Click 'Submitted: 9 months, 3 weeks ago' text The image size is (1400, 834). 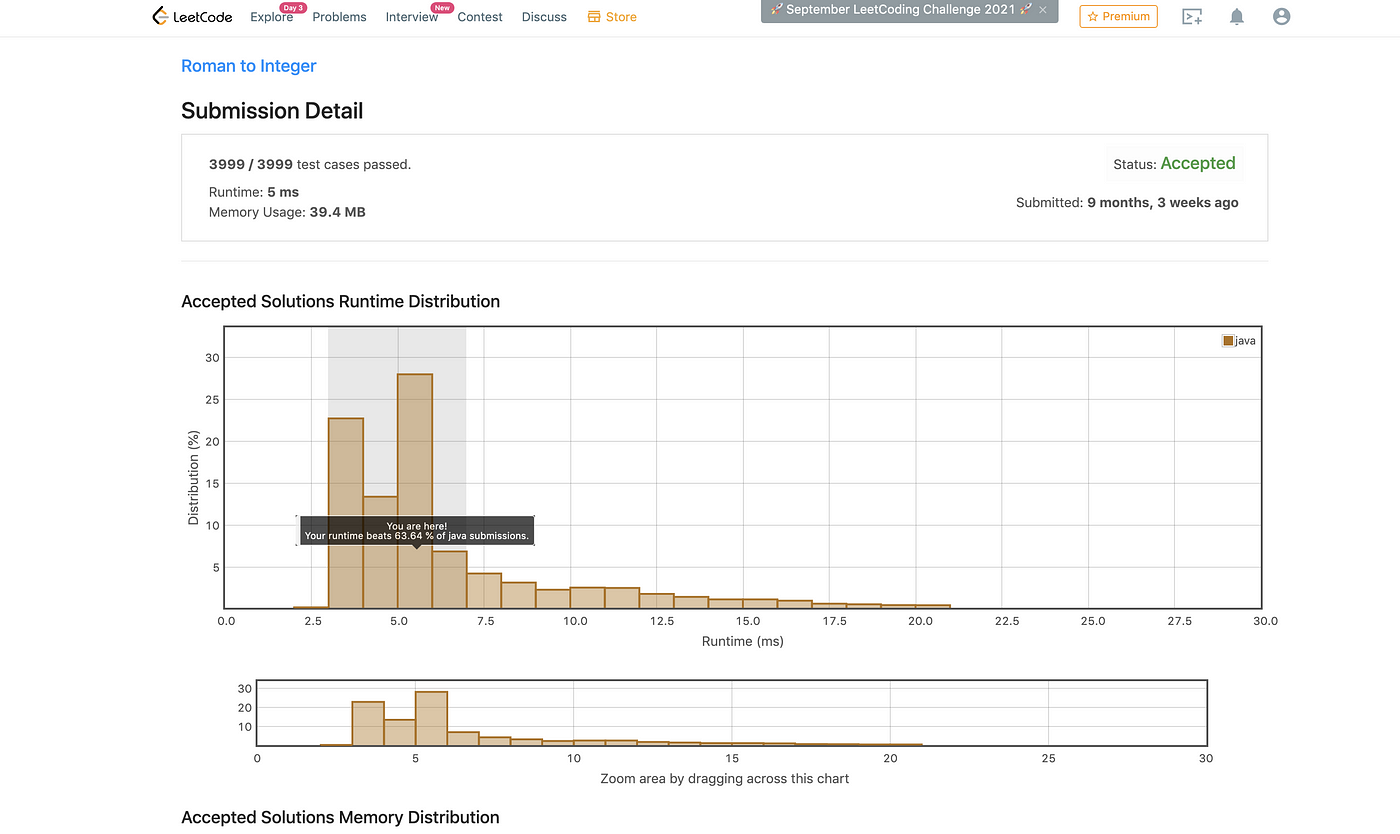pos(1127,202)
